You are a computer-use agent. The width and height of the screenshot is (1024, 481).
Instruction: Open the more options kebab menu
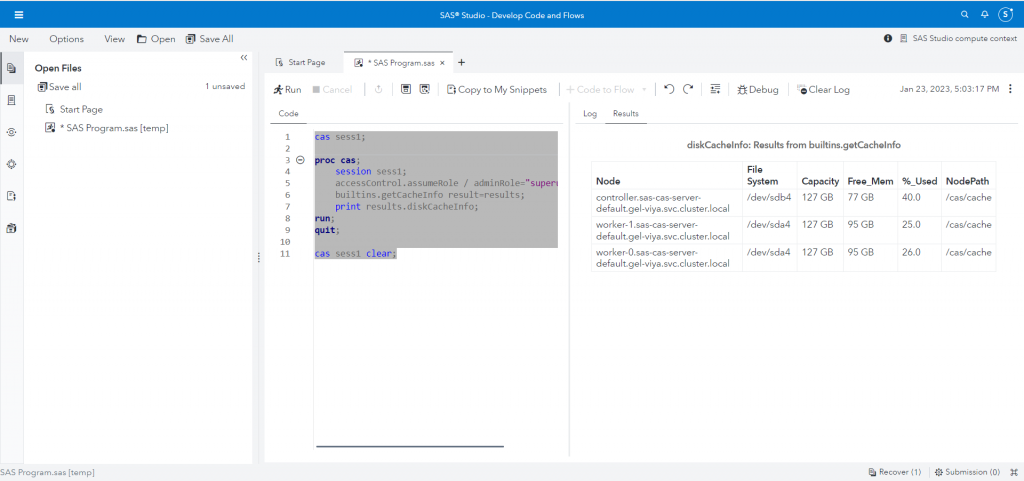tap(1010, 89)
